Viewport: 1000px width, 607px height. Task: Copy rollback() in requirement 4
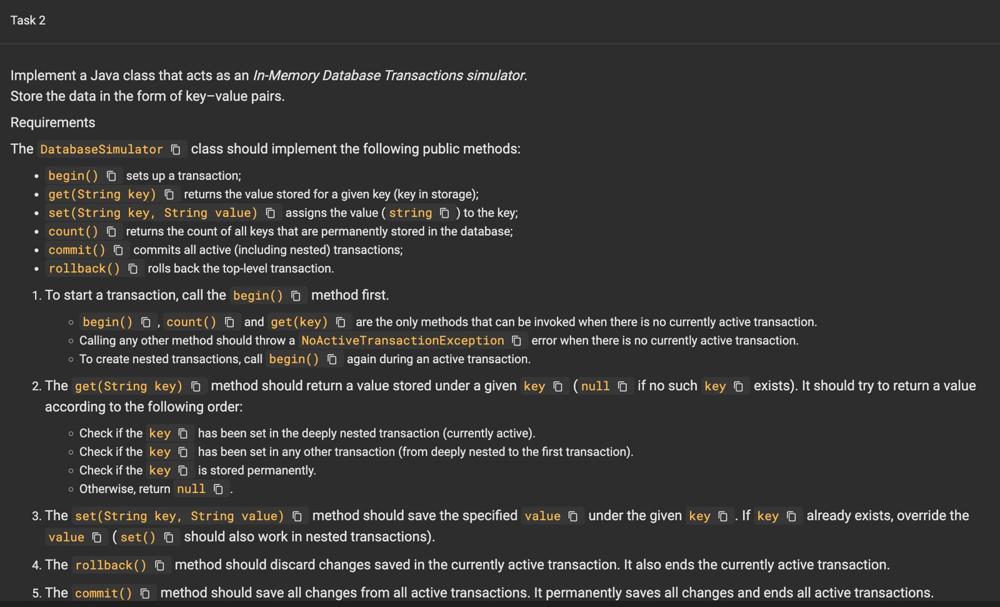click(160, 566)
